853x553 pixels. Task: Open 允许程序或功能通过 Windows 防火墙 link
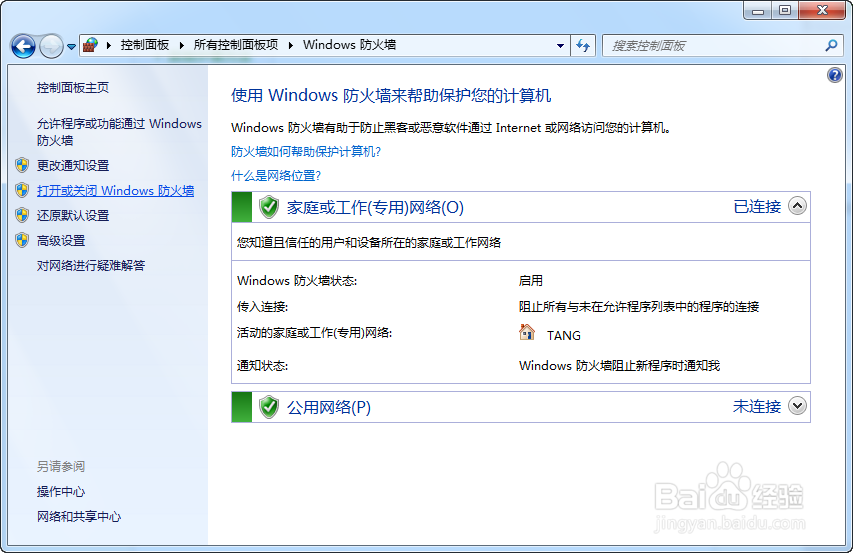tap(119, 132)
